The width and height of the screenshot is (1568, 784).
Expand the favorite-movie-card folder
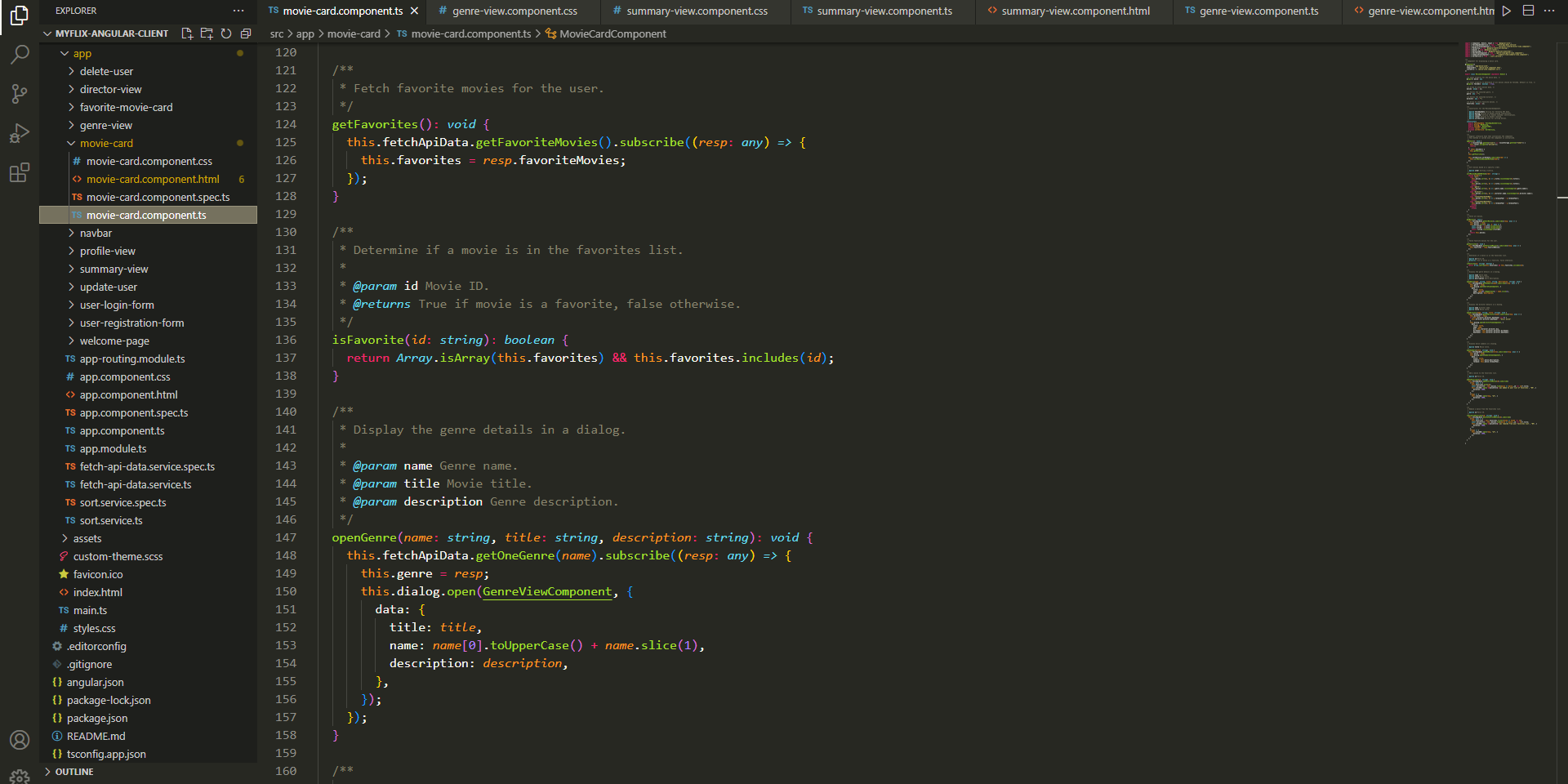pos(148,107)
